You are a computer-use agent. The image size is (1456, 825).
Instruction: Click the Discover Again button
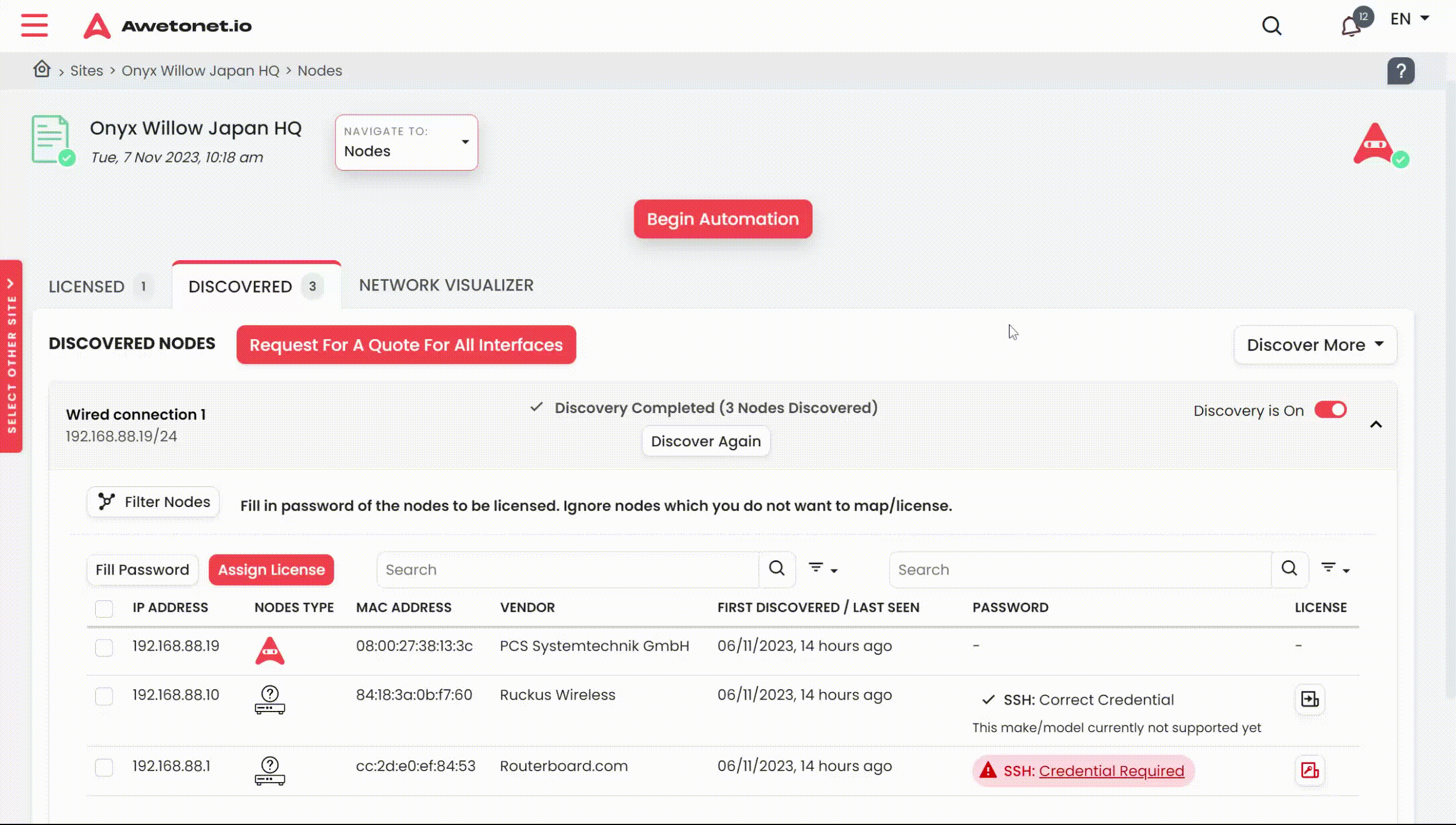(706, 441)
